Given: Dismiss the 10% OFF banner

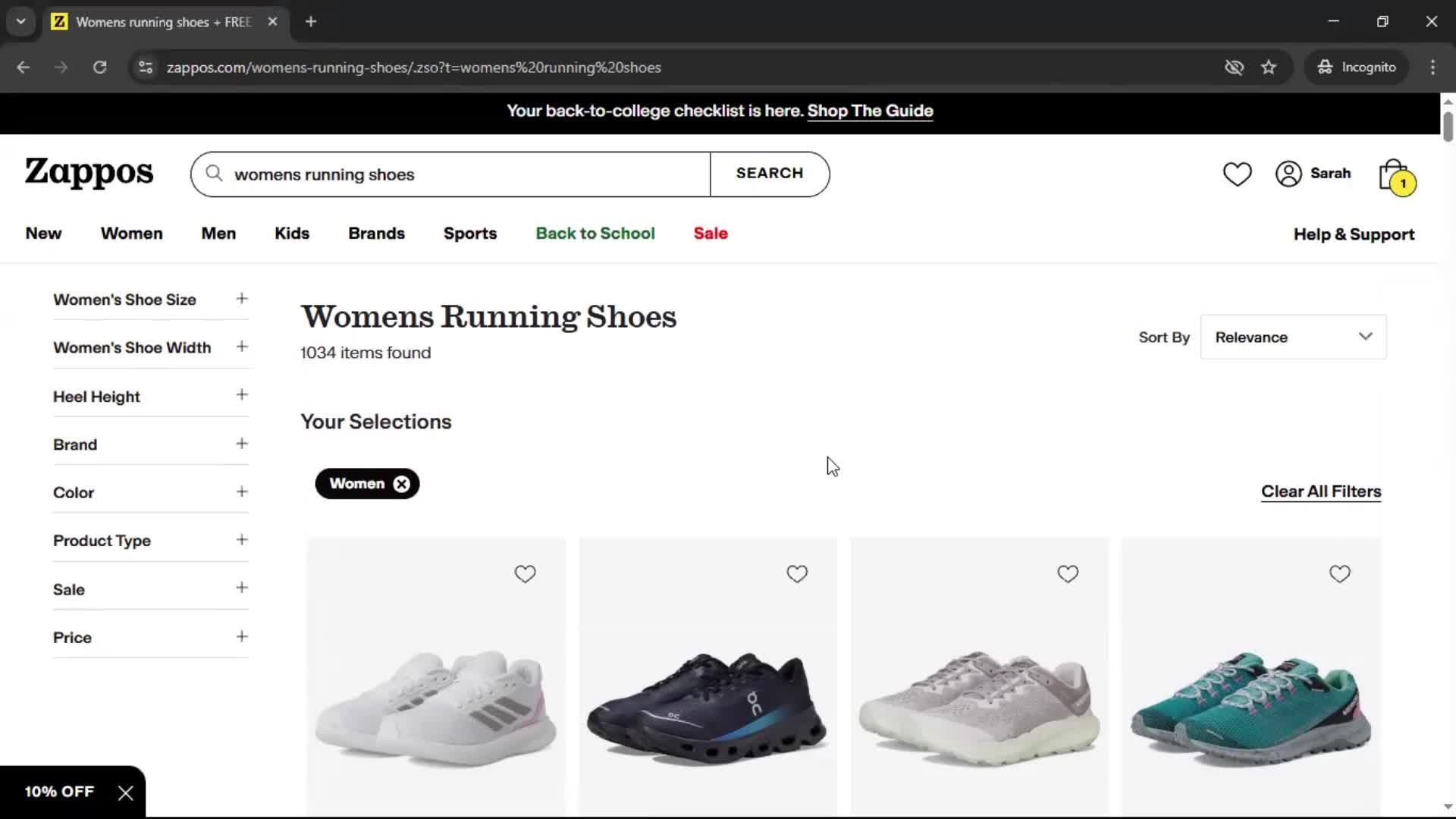Looking at the screenshot, I should click(x=126, y=792).
